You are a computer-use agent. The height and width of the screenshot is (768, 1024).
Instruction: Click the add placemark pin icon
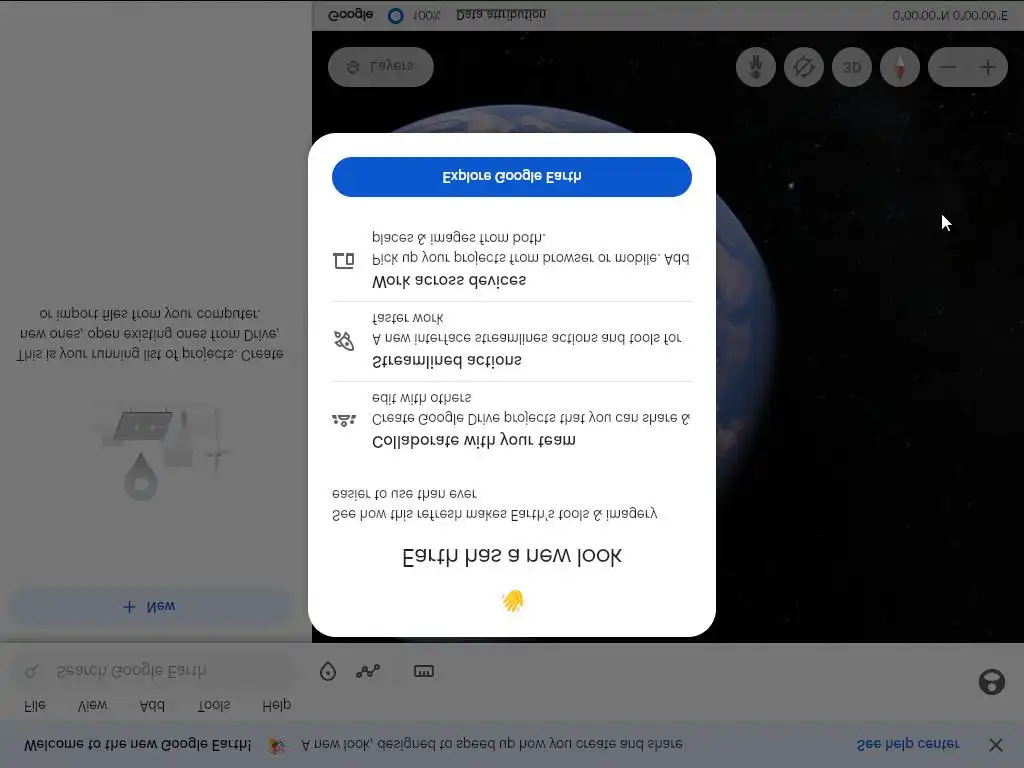328,671
